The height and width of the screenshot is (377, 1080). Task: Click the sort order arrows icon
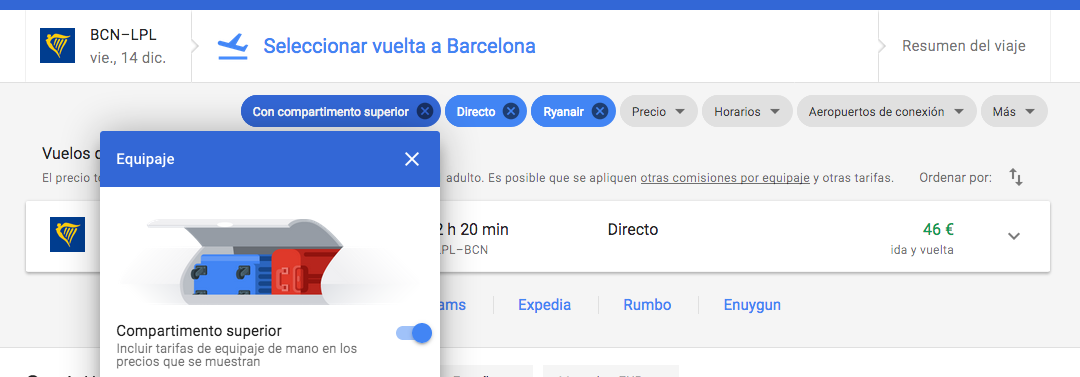click(1016, 177)
